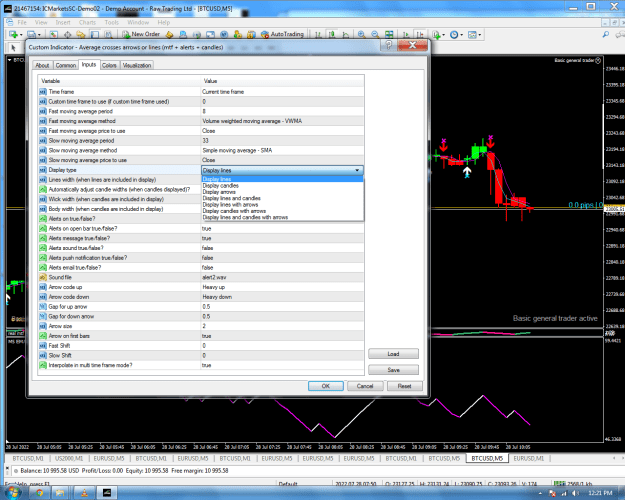Click the Load button
This screenshot has width=625, height=500.
(x=393, y=354)
